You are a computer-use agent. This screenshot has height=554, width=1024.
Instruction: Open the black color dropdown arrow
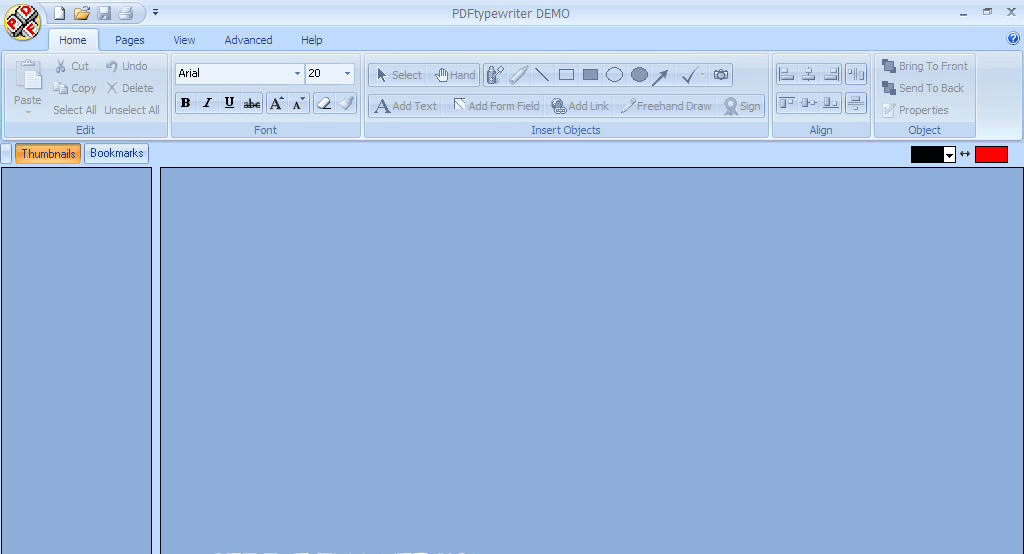pos(949,155)
